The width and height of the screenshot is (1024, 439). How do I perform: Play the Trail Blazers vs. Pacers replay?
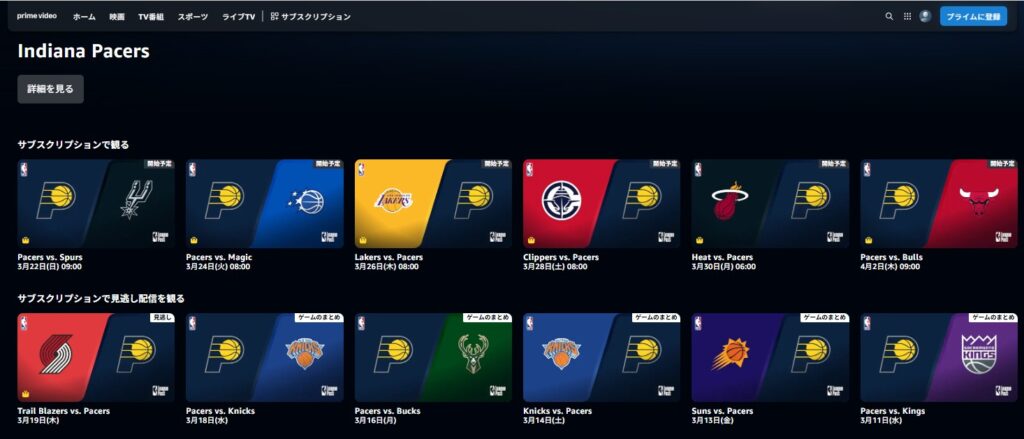coord(96,357)
